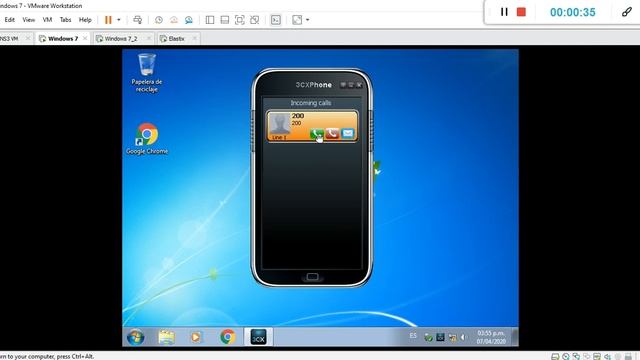The width and height of the screenshot is (640, 360).
Task: Launch Windows Media Player from taskbar
Action: coord(196,337)
